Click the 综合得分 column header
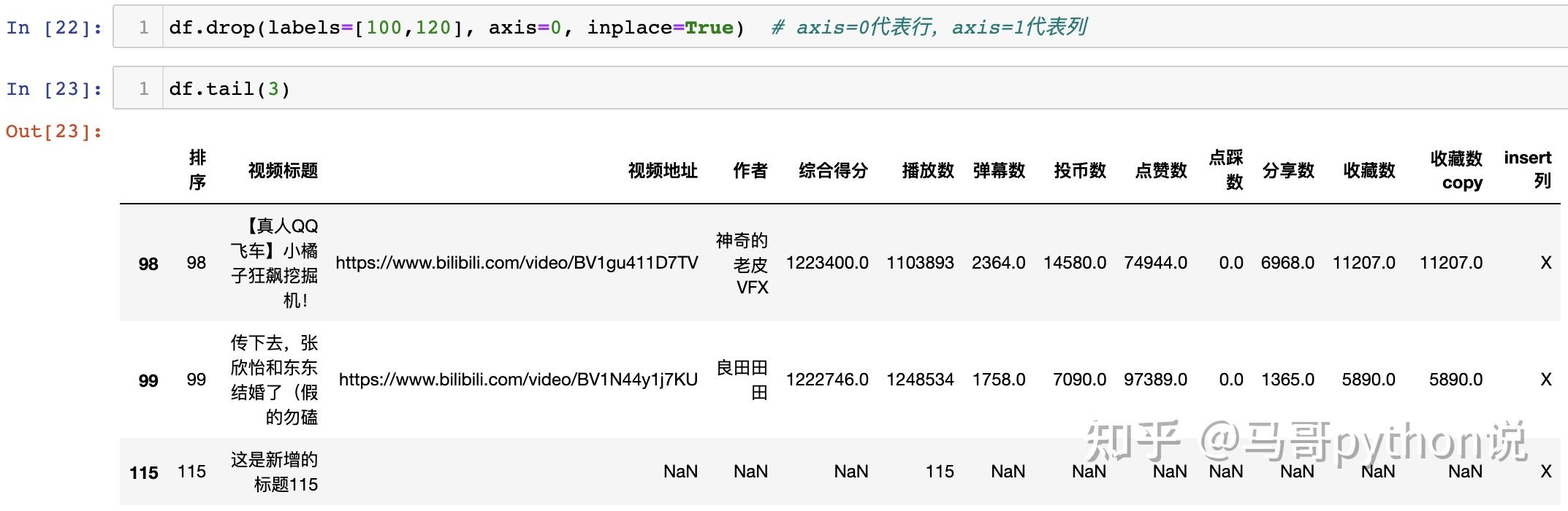 click(834, 170)
